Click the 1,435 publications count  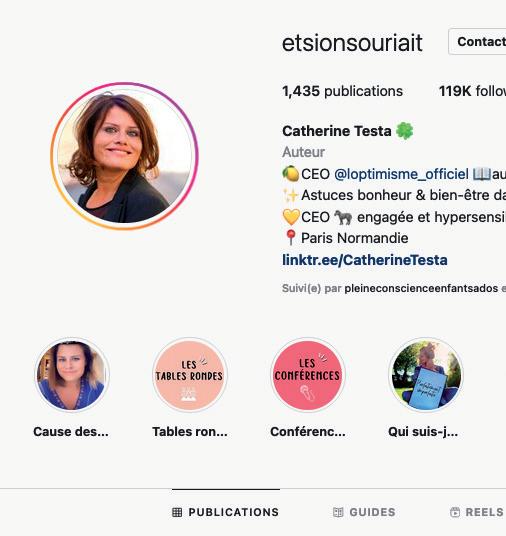[x=342, y=91]
